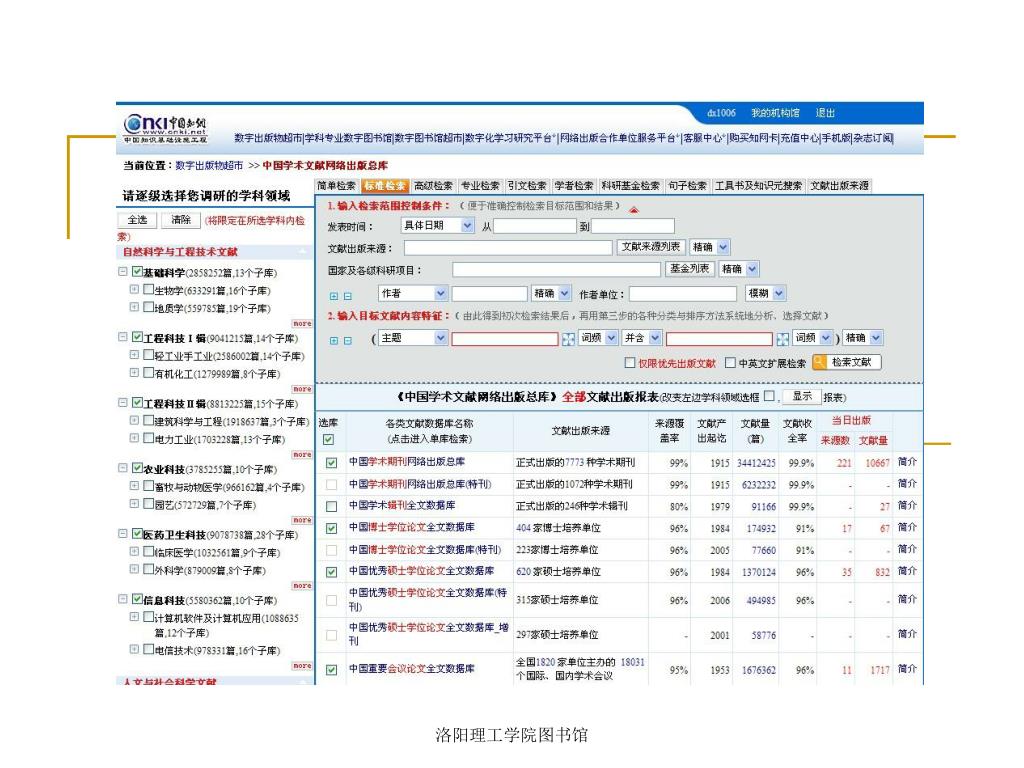Click the 显示 button
Image resolution: width=1024 pixels, height=768 pixels.
click(801, 396)
